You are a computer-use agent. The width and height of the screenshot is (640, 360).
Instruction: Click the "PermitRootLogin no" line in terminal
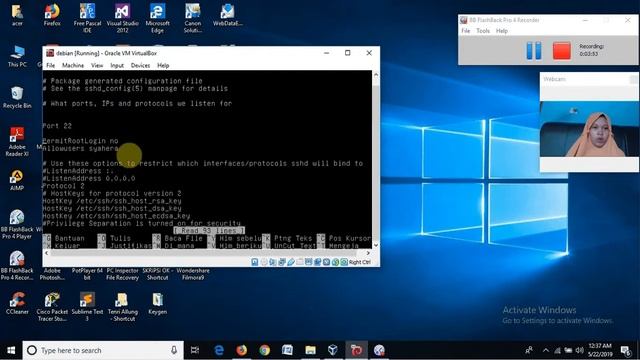(80, 141)
